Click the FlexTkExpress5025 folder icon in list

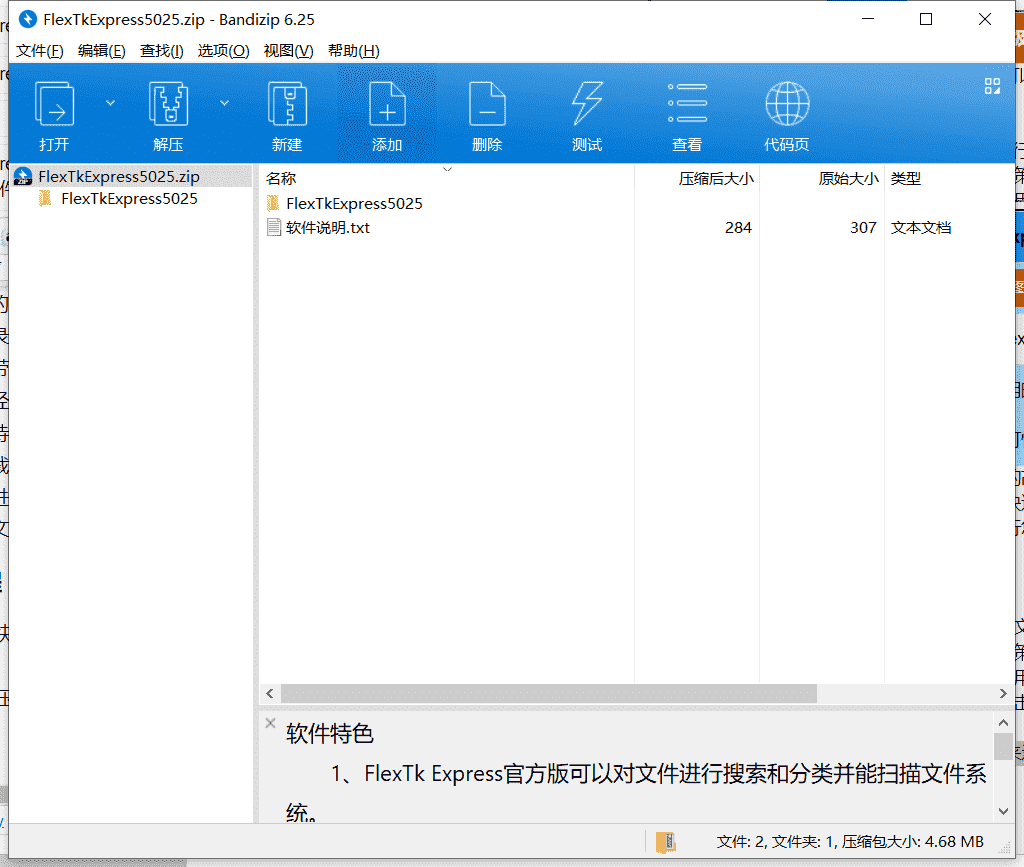[274, 203]
